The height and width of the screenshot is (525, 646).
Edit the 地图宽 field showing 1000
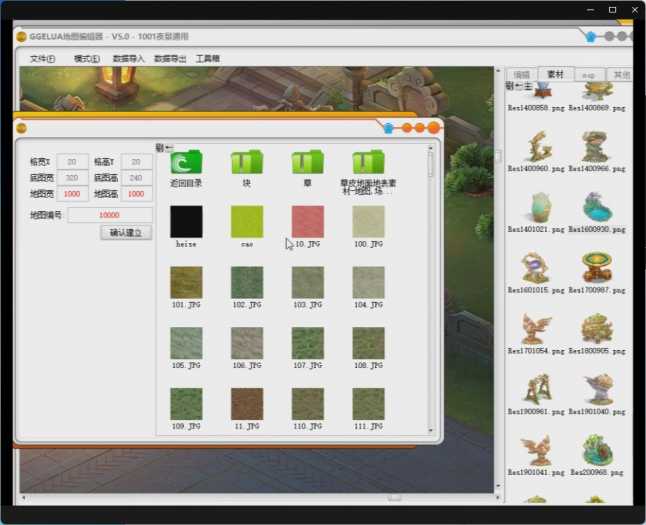(x=72, y=194)
